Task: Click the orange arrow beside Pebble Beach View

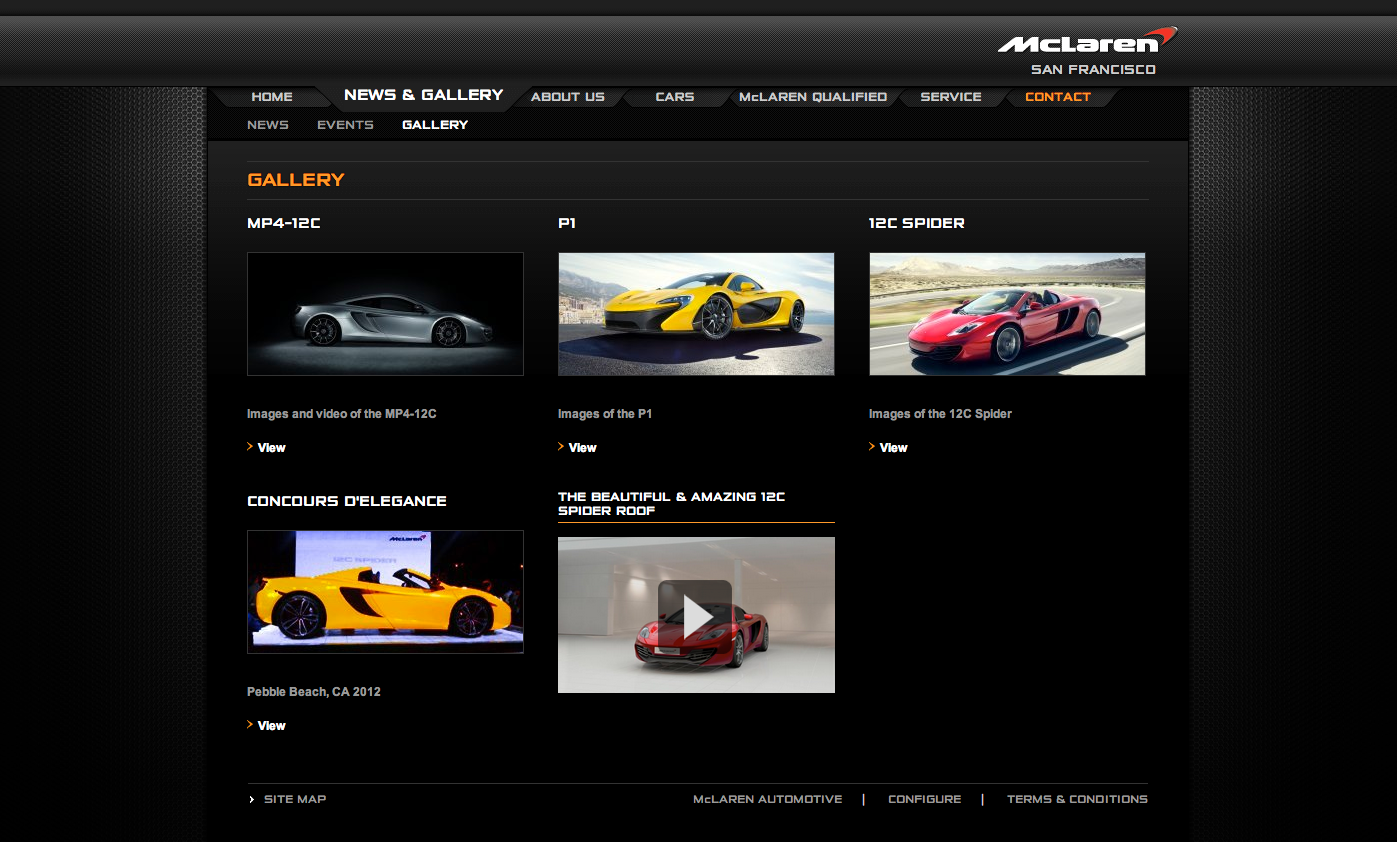Action: coord(250,725)
